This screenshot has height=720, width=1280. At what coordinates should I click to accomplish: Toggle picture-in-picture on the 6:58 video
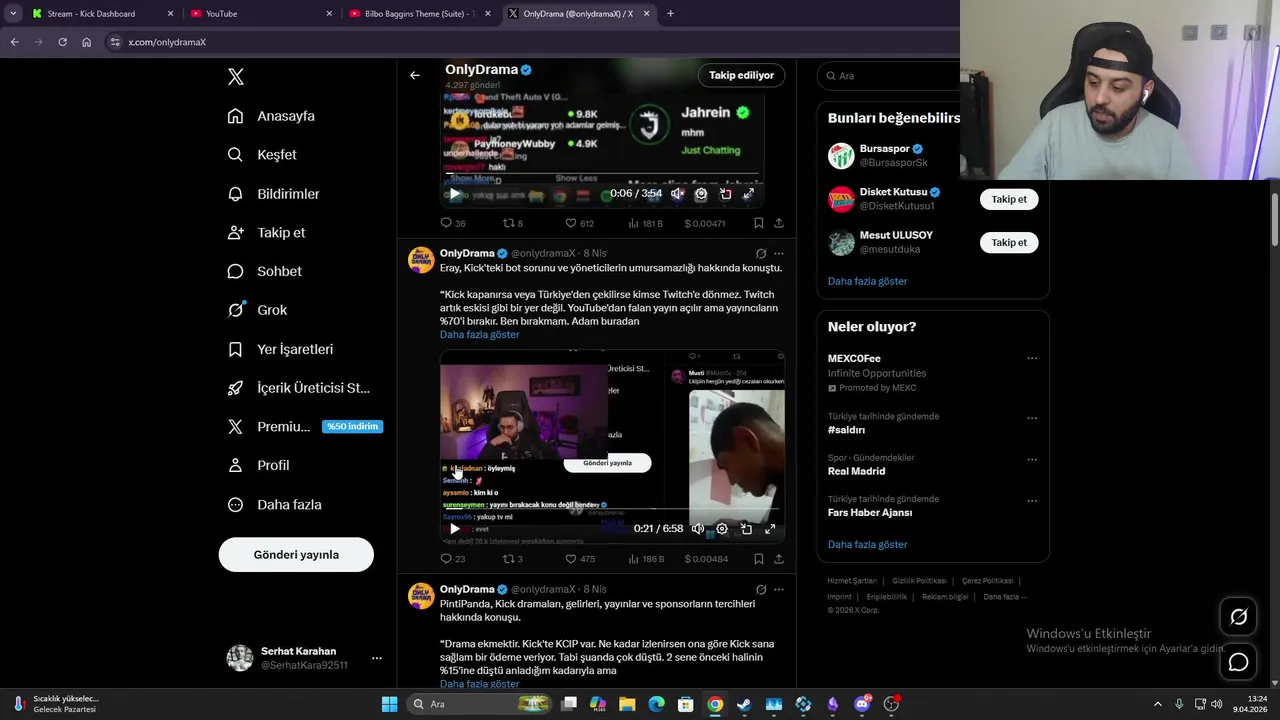[746, 529]
